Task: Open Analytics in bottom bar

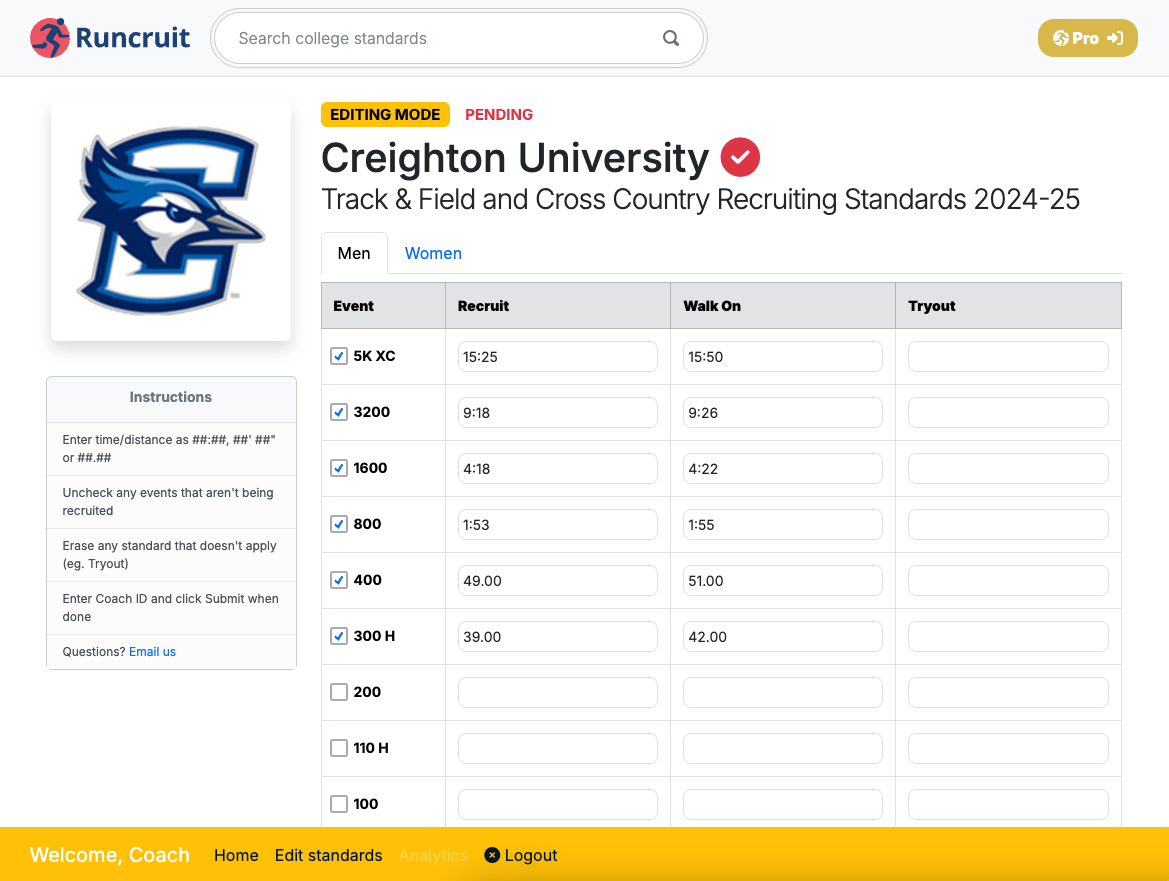Action: (x=434, y=855)
